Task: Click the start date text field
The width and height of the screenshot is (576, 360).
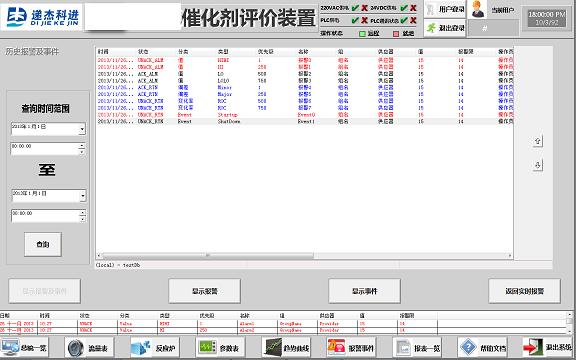Action: click(x=45, y=129)
